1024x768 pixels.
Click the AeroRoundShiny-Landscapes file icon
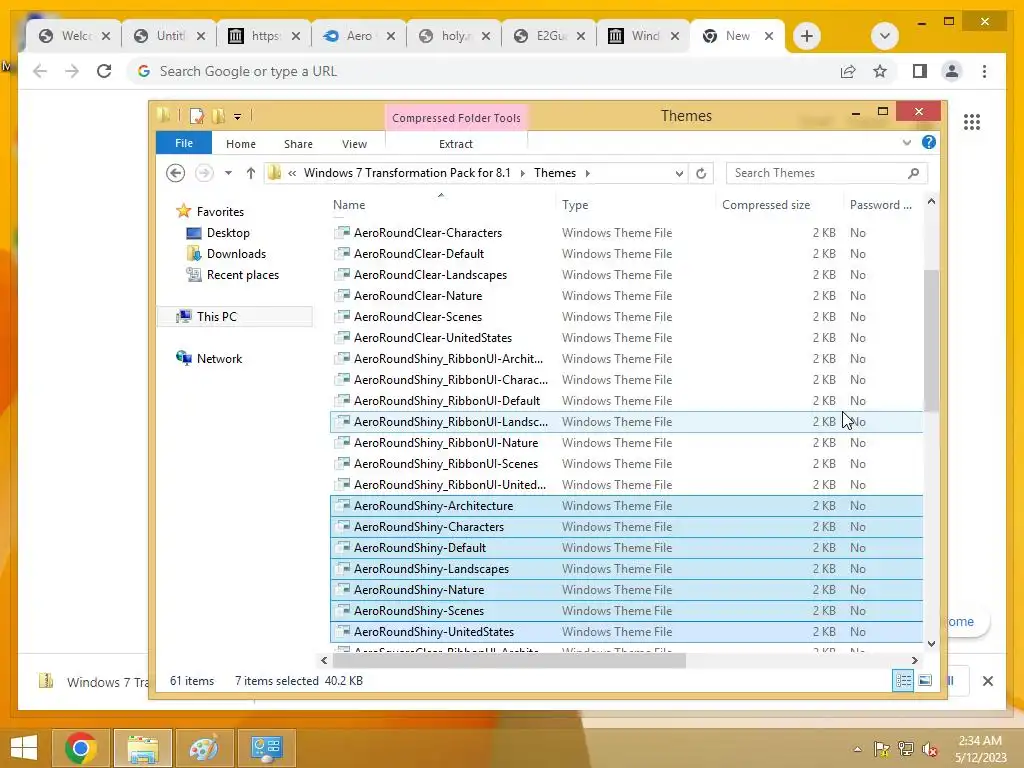click(x=342, y=569)
